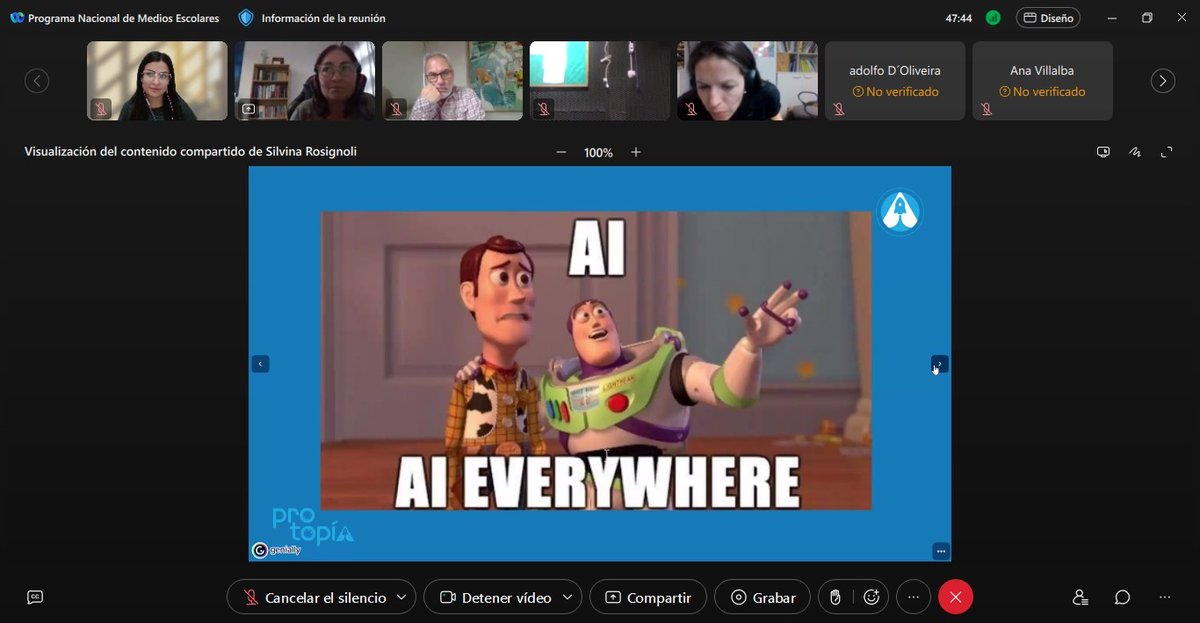Click the Programa Nacional de Medios Escolares title
1200x623 pixels.
pos(123,18)
